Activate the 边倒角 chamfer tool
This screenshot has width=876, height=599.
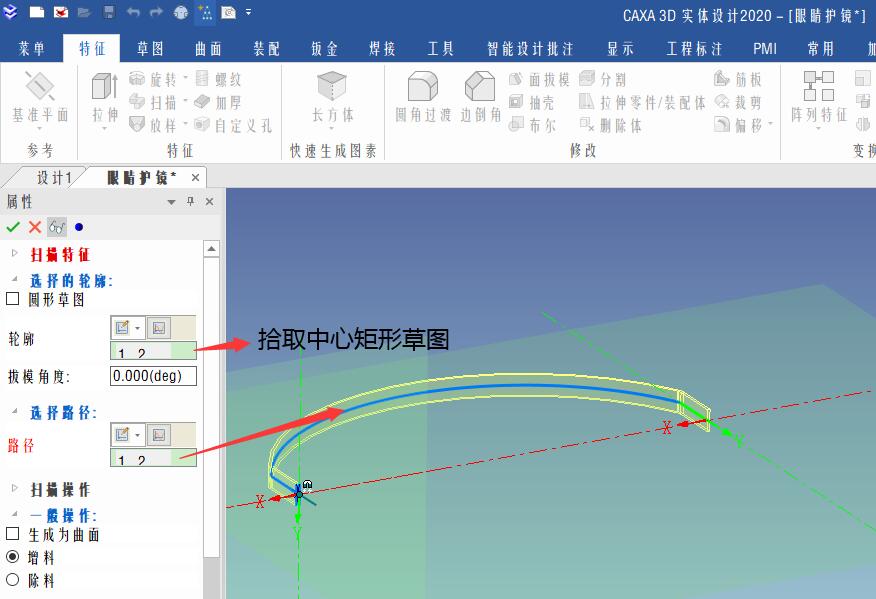point(481,87)
